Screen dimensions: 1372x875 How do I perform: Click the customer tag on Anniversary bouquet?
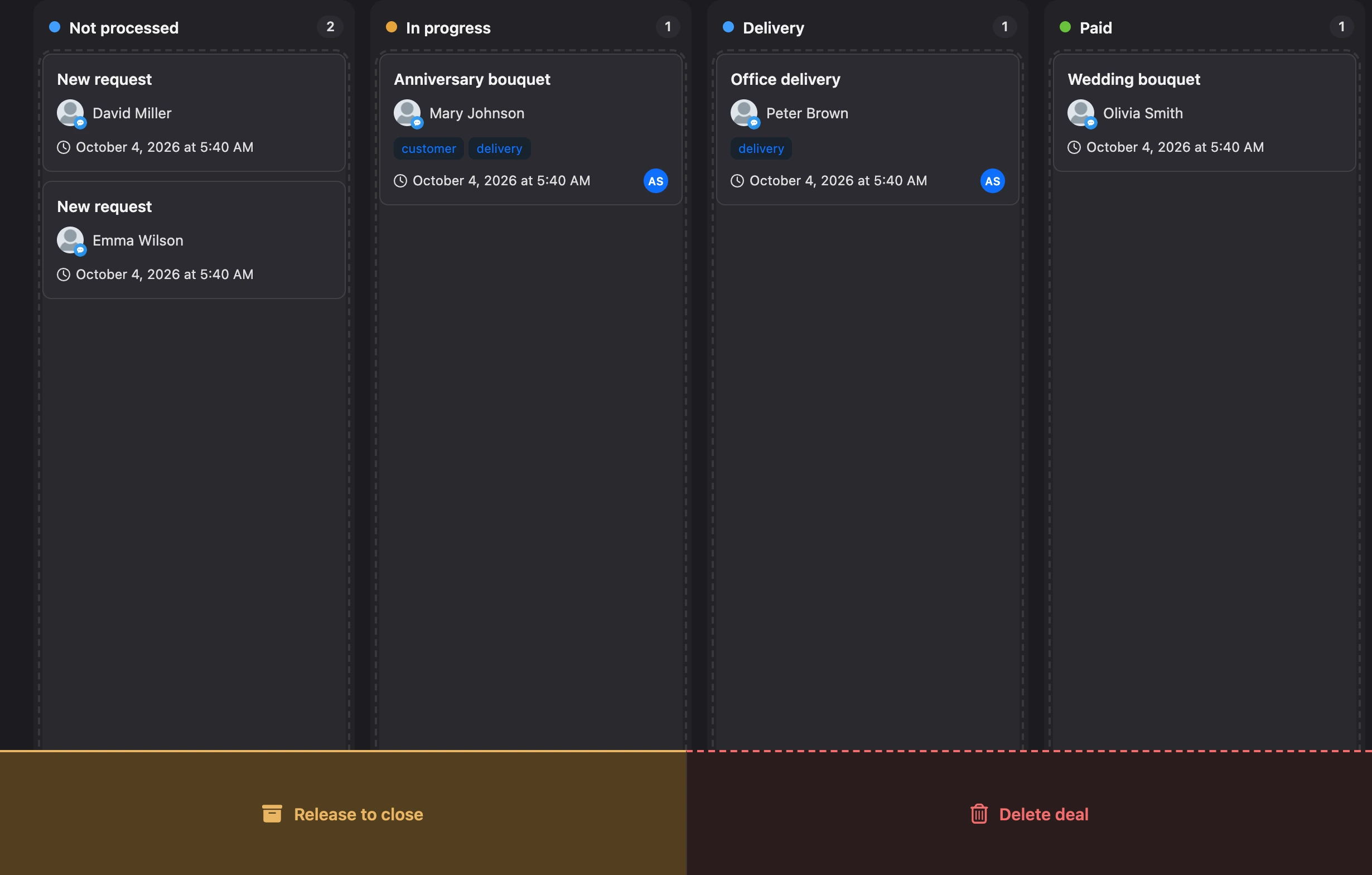click(428, 148)
